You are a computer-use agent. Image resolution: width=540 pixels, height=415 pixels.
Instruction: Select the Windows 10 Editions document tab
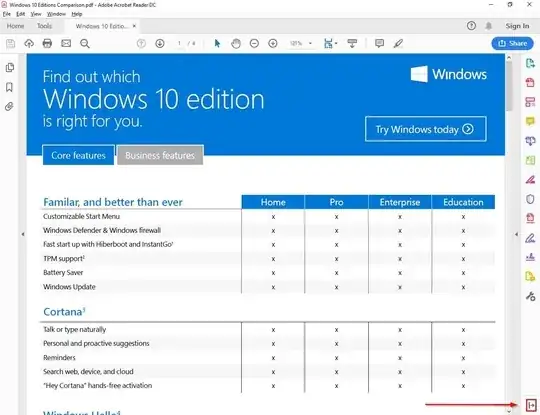click(x=102, y=26)
